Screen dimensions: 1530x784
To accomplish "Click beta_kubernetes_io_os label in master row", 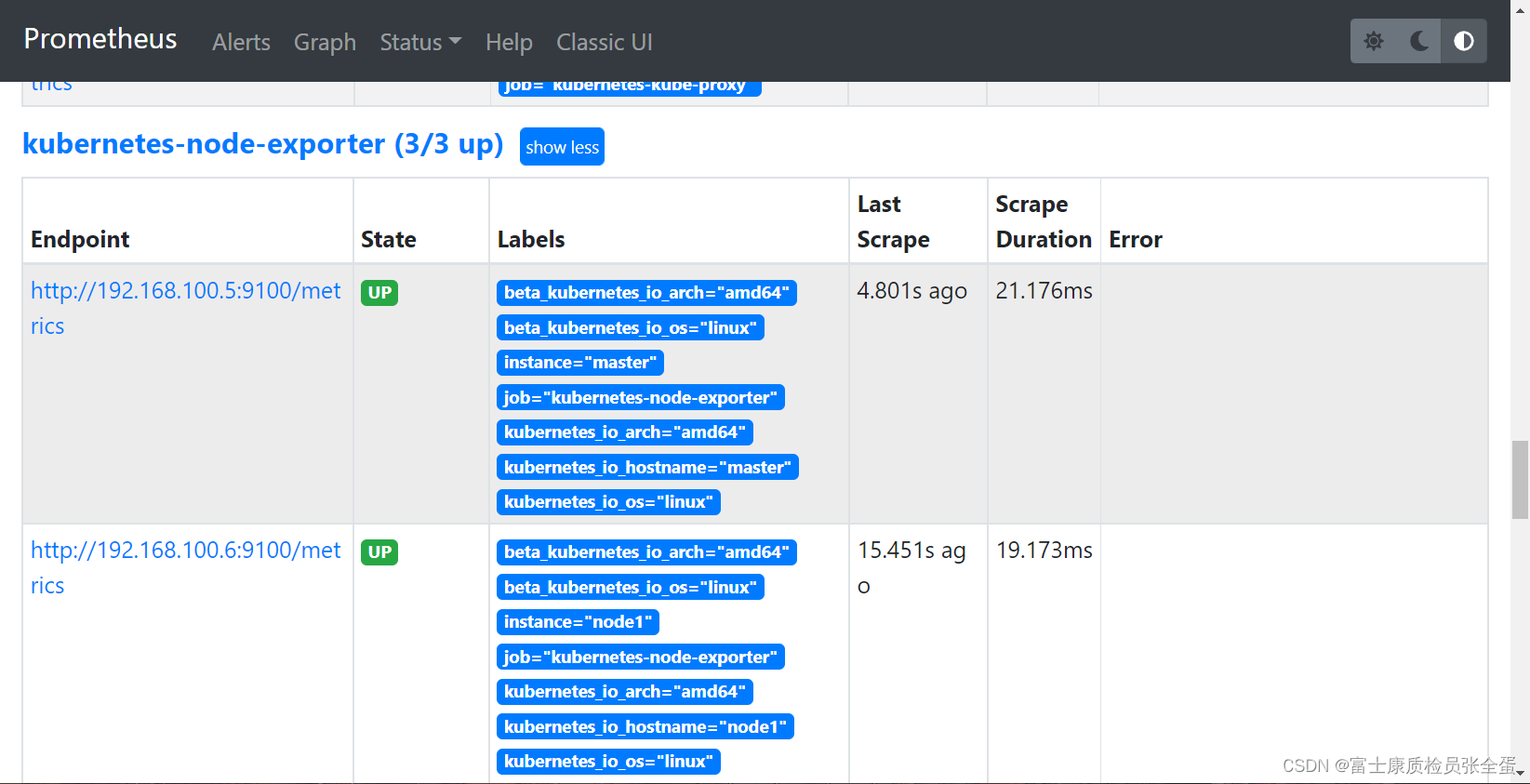I will tap(631, 327).
